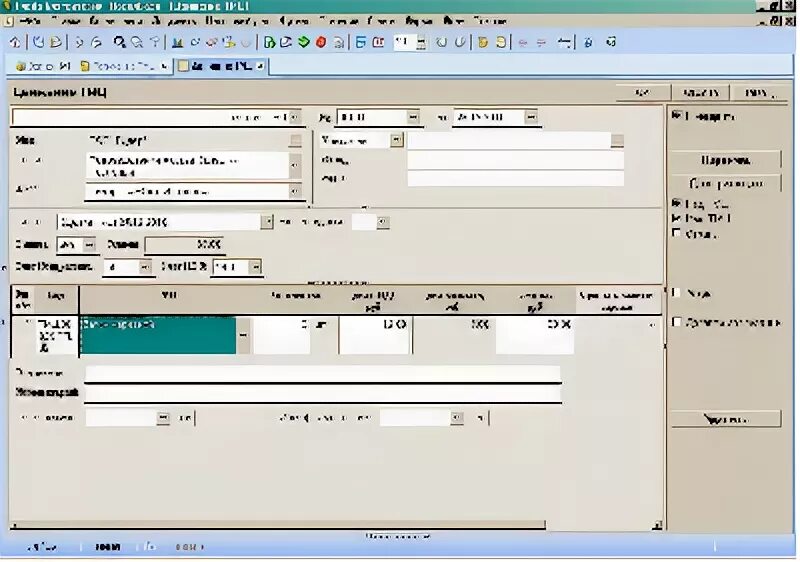Click the blue list icon in the toolbar
Image resolution: width=800 pixels, height=562 pixels.
coord(361,42)
